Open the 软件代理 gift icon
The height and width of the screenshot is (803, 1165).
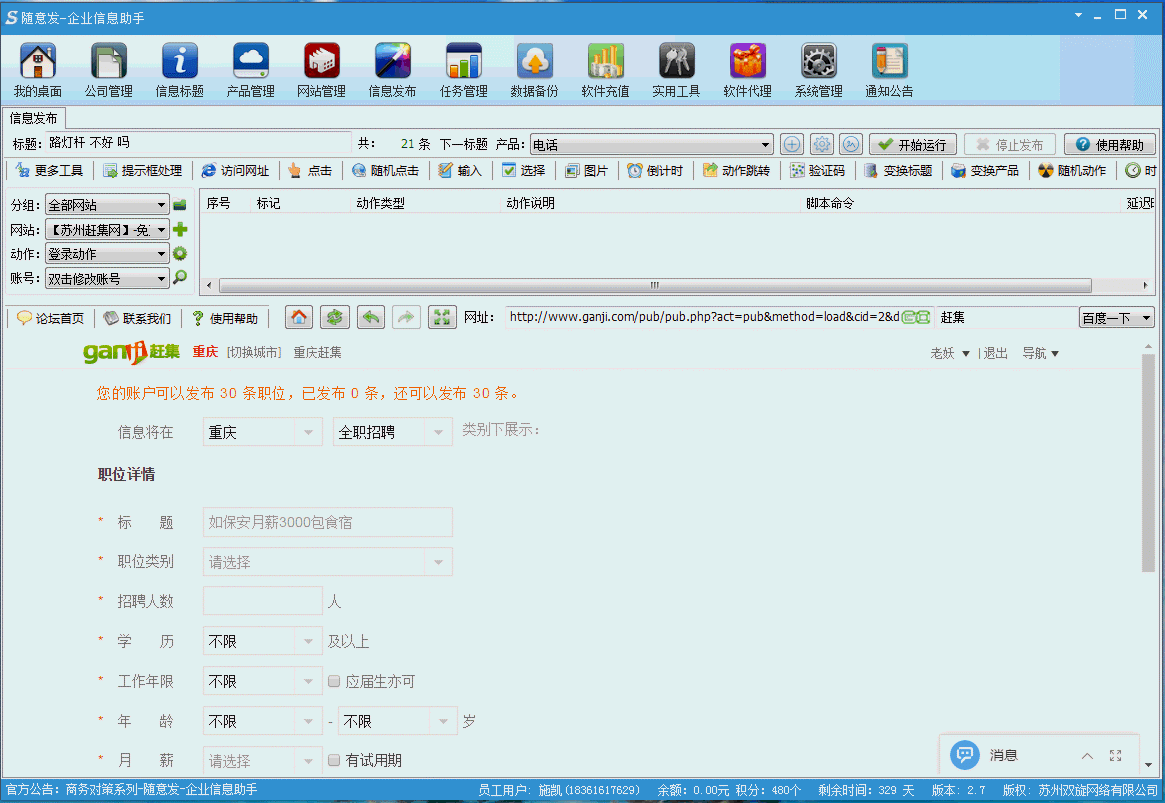pyautogui.click(x=747, y=70)
